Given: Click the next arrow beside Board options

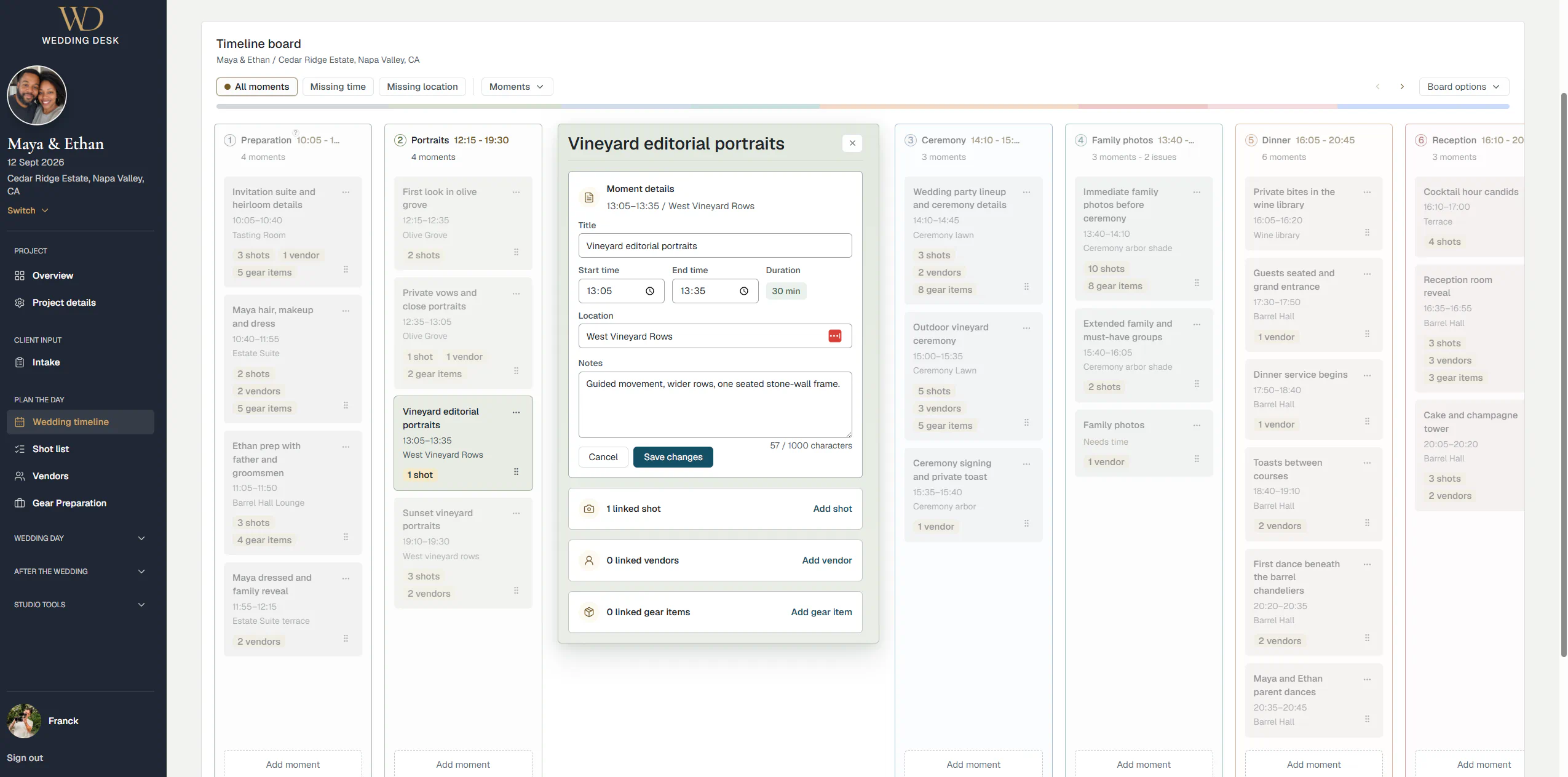Looking at the screenshot, I should coord(1402,87).
